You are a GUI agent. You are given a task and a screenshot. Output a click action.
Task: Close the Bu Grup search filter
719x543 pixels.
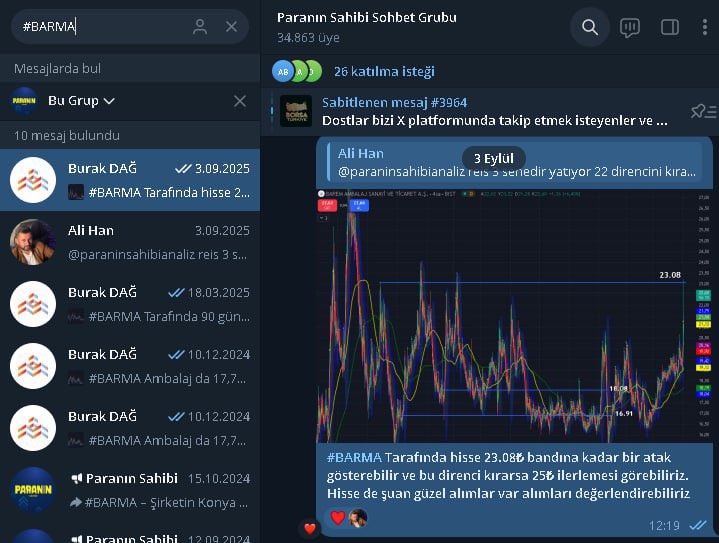click(240, 101)
